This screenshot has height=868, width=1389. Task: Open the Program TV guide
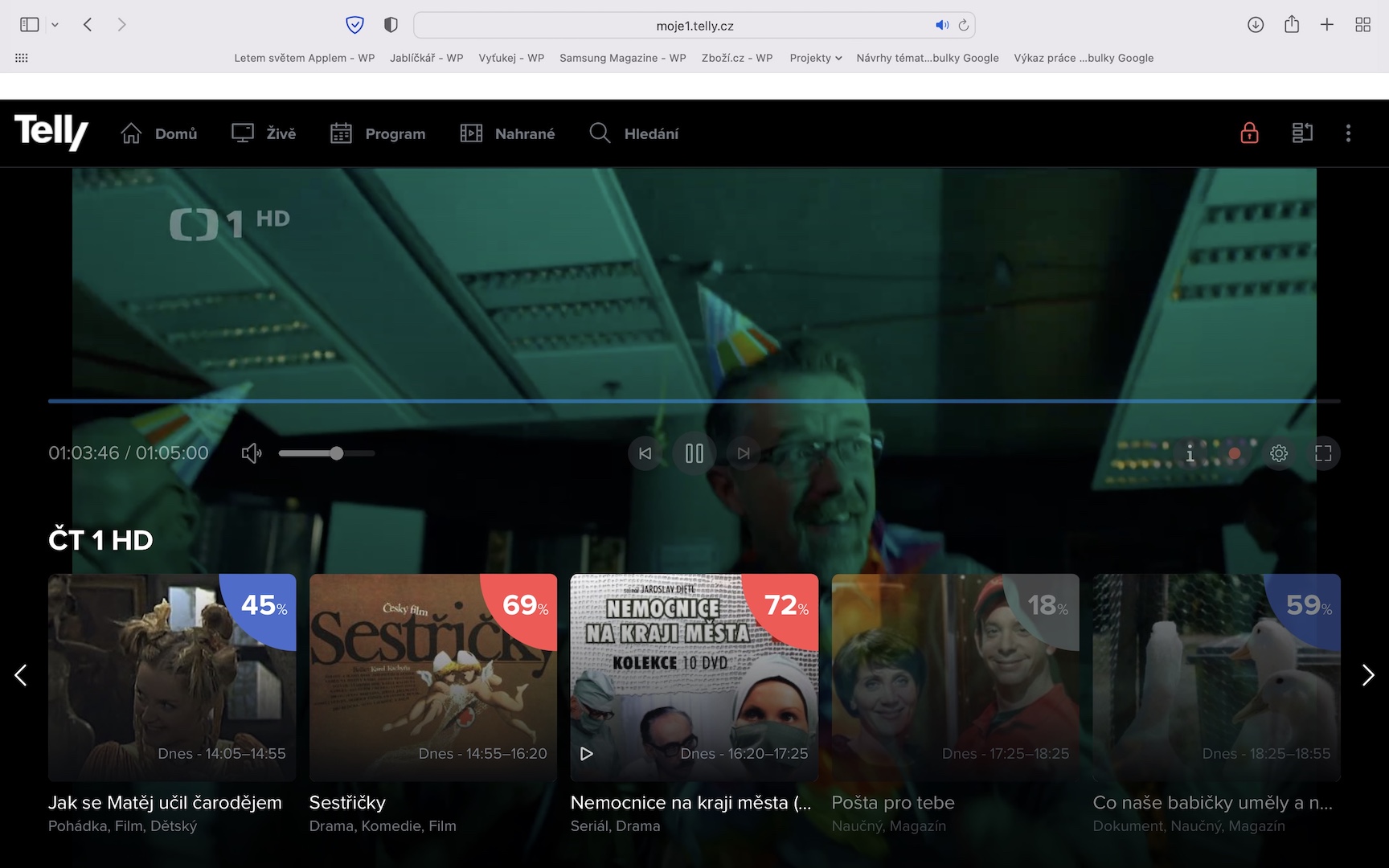click(x=378, y=133)
